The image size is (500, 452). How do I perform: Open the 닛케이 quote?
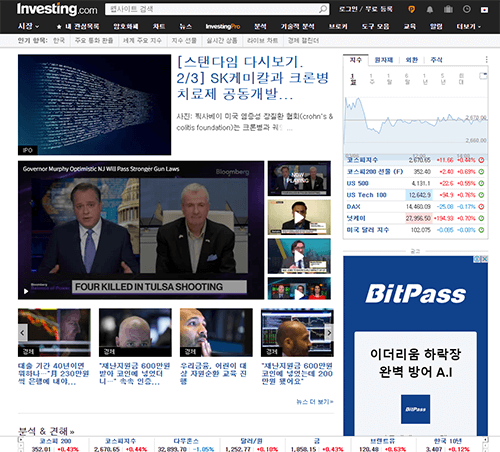click(x=356, y=218)
